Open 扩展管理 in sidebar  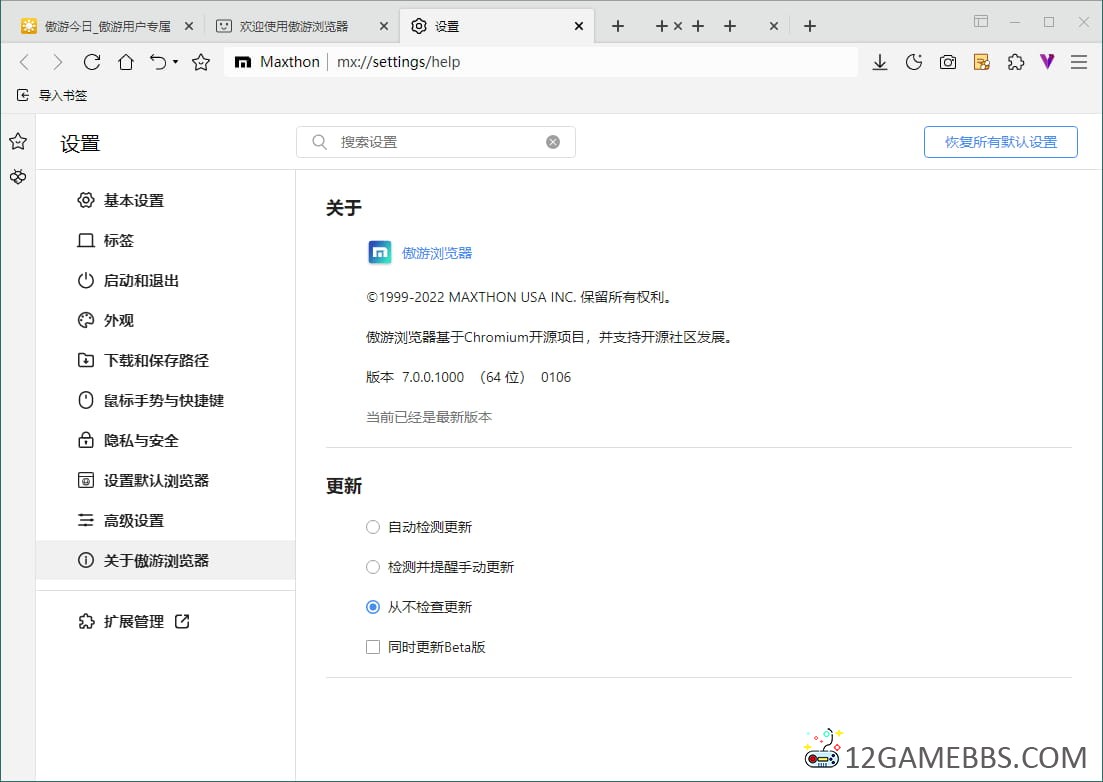(134, 622)
